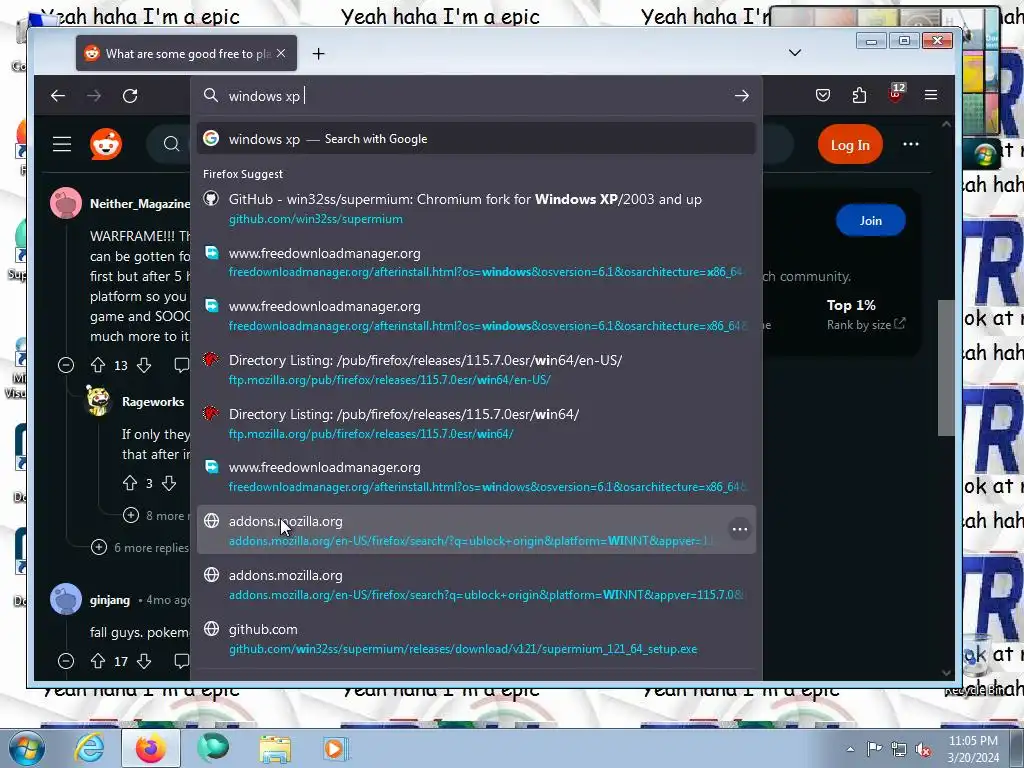
Task: Select Directory Listing 115.7.0esr/win64/en-US/ suggestion
Action: [476, 370]
